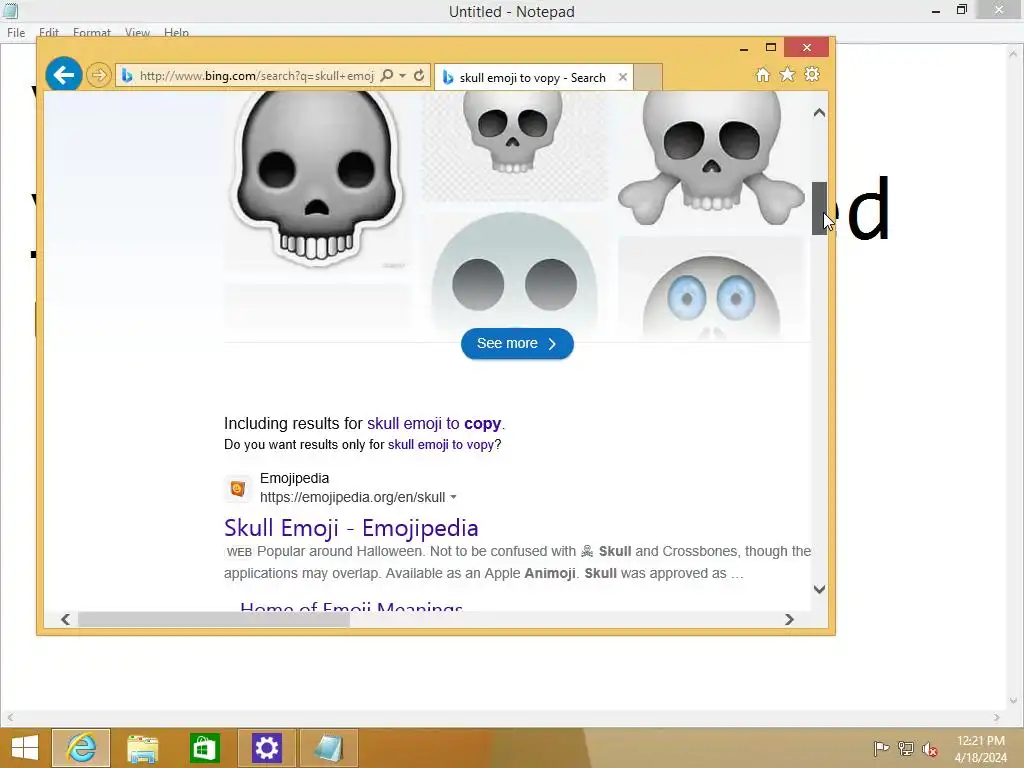Click the browser Forward arrow button

(x=99, y=75)
